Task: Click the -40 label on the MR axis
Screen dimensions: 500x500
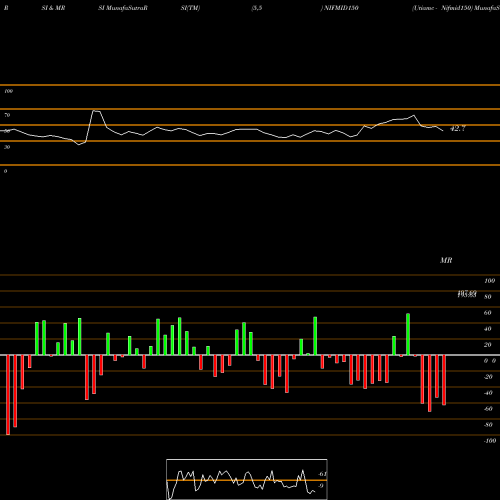Action: pos(488,393)
